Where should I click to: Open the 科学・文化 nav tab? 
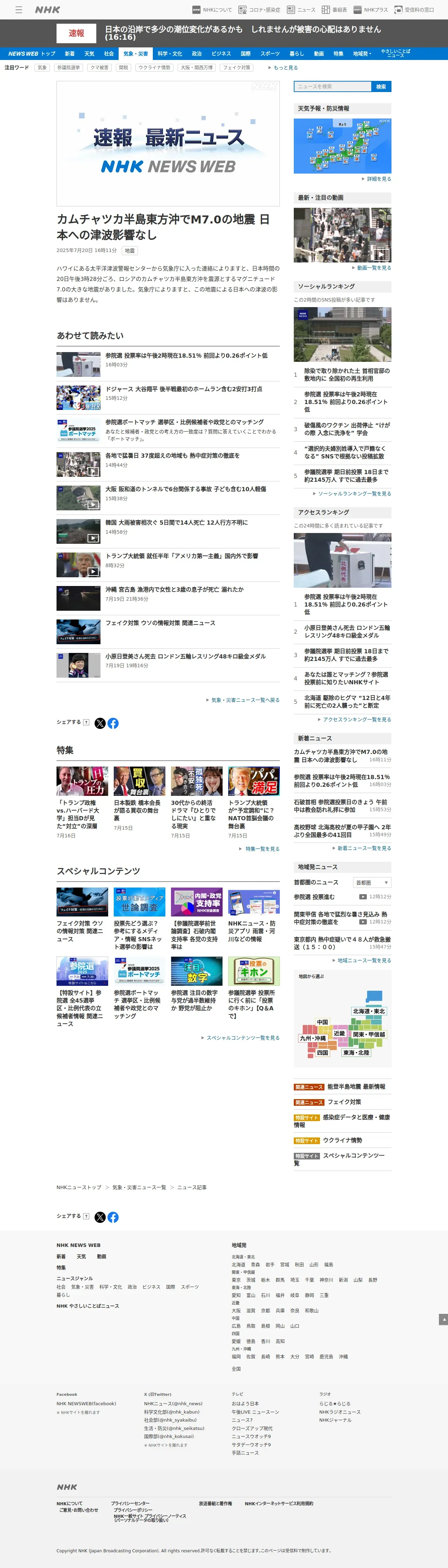click(170, 54)
